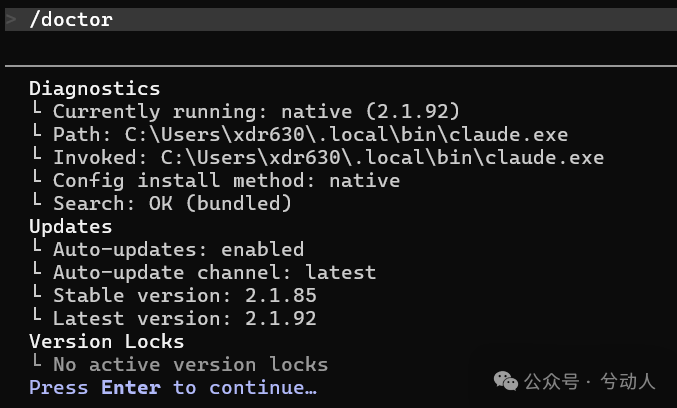Click the Auto-updates: enabled status line
Screen dimensions: 677x408
click(178, 249)
